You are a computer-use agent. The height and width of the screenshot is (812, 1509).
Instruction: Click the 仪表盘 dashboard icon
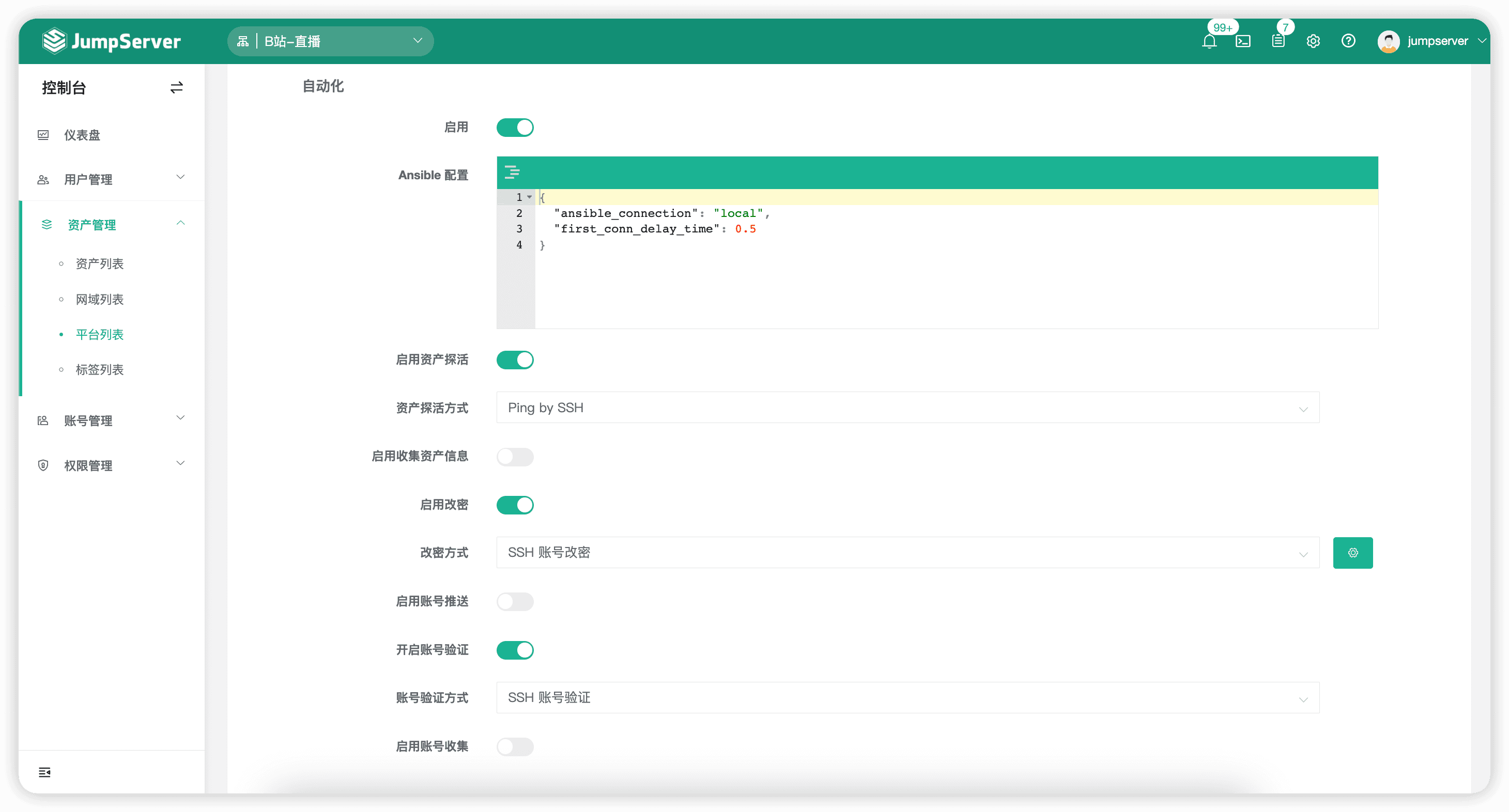[x=43, y=135]
